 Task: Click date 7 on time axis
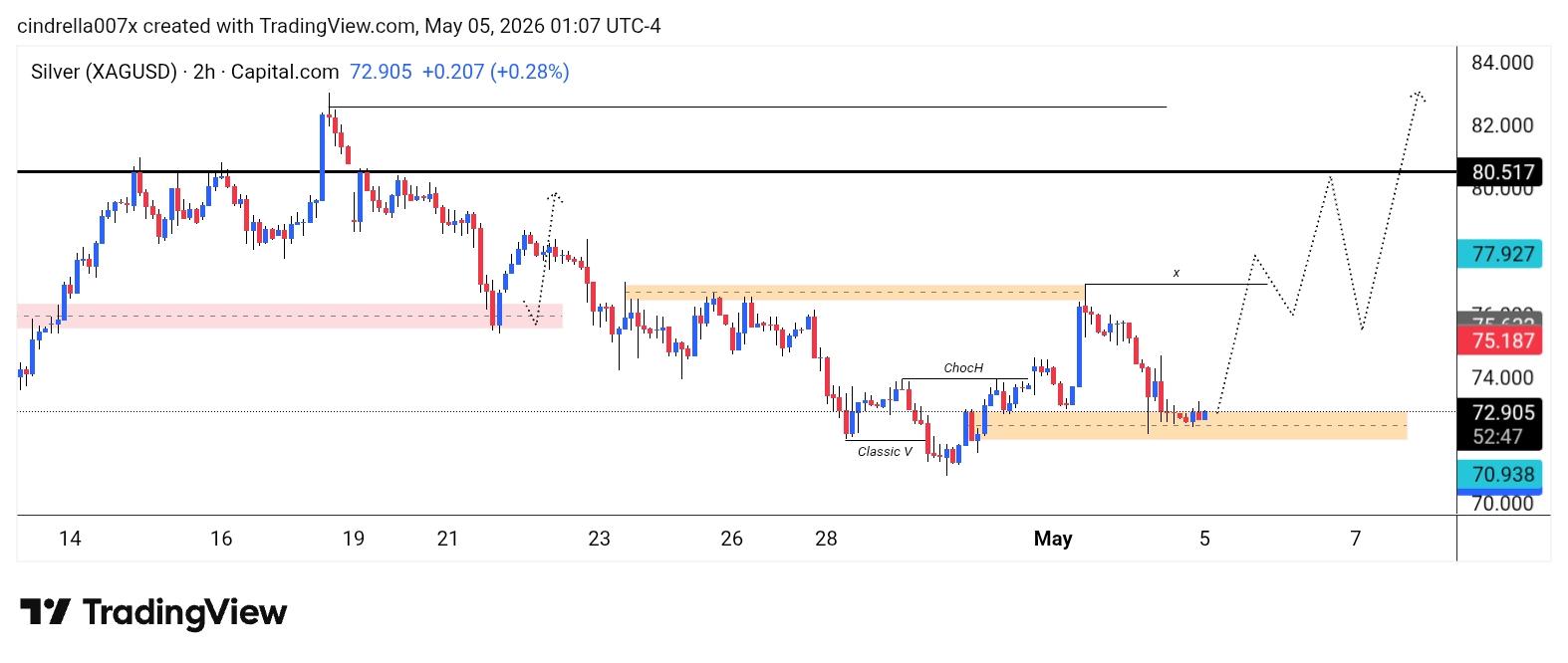(1355, 539)
